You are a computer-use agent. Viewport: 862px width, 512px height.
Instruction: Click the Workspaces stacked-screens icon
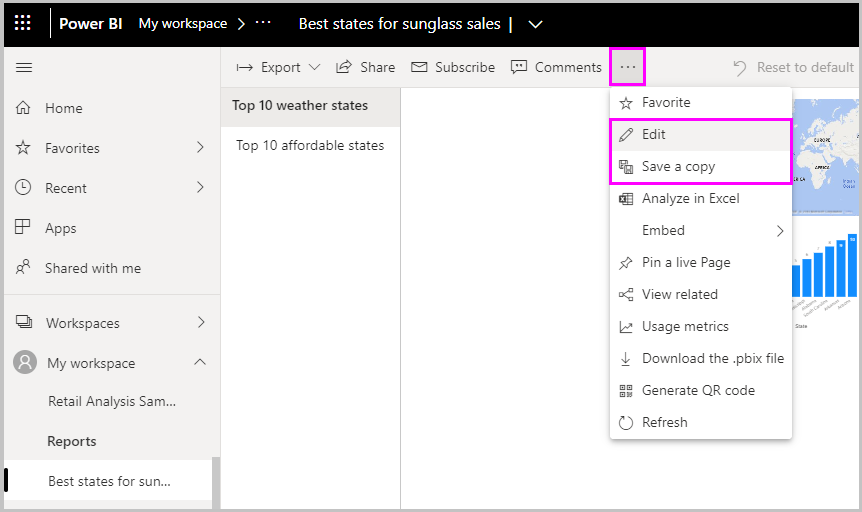[x=24, y=322]
